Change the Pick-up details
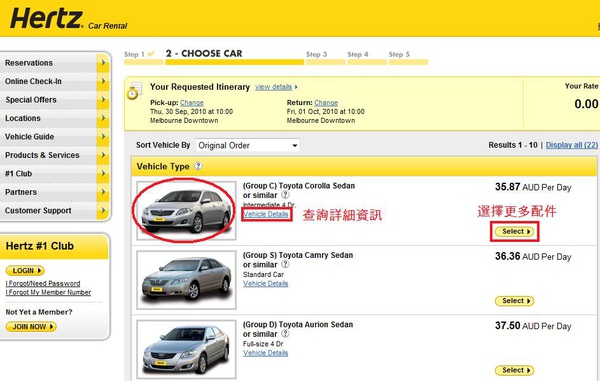The image size is (600, 382). pyautogui.click(x=192, y=103)
